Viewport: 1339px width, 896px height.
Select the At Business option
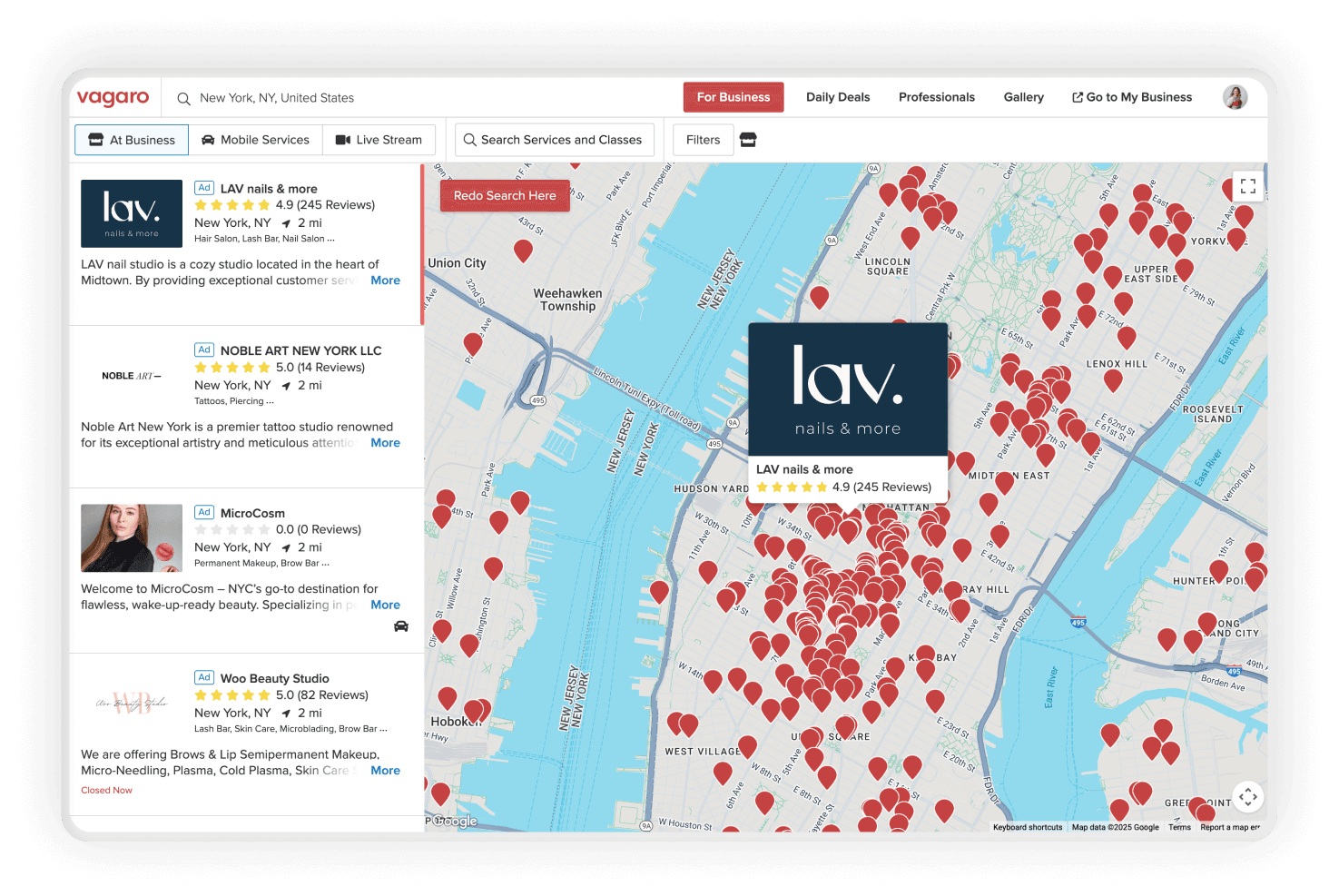coord(132,140)
